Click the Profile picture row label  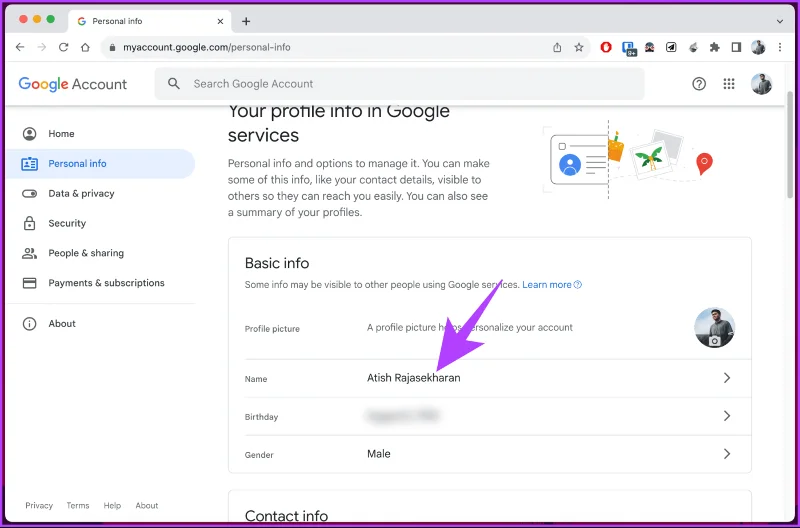click(x=272, y=329)
